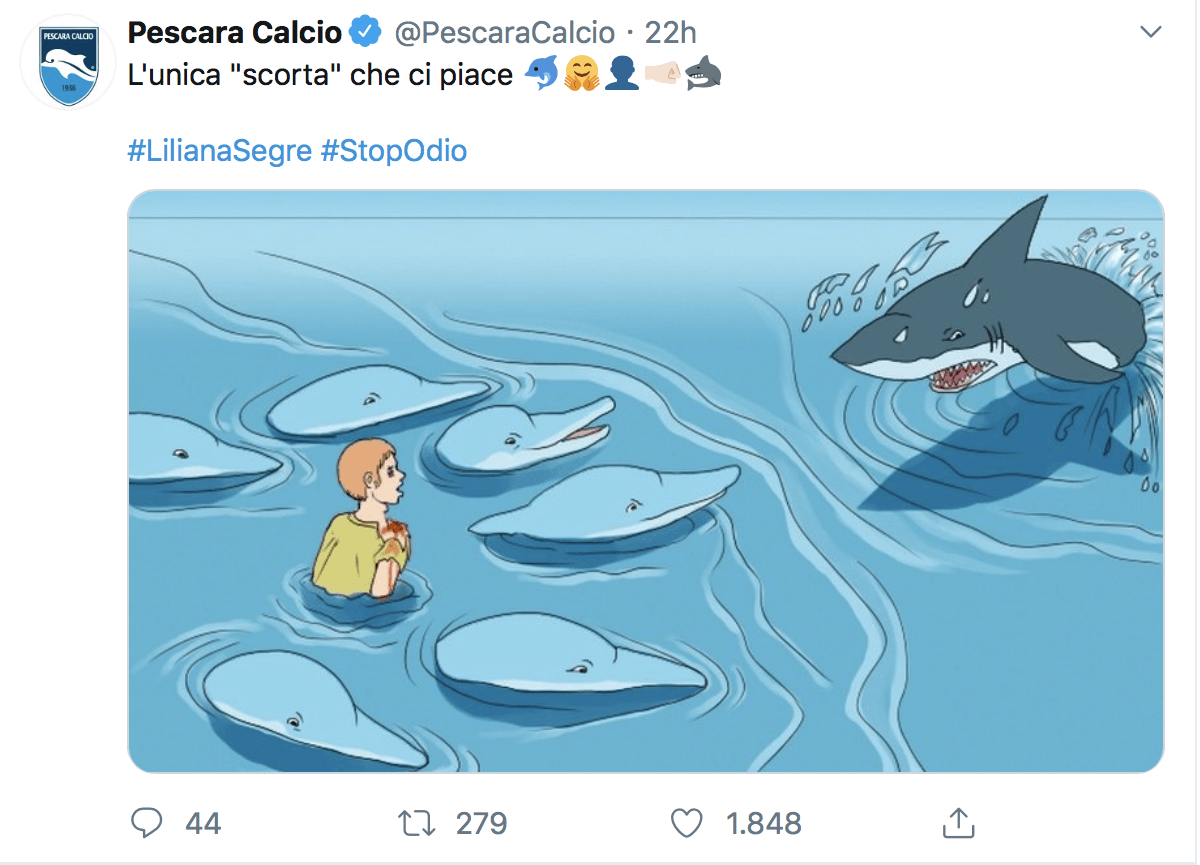Click the blue verified badge

366,33
